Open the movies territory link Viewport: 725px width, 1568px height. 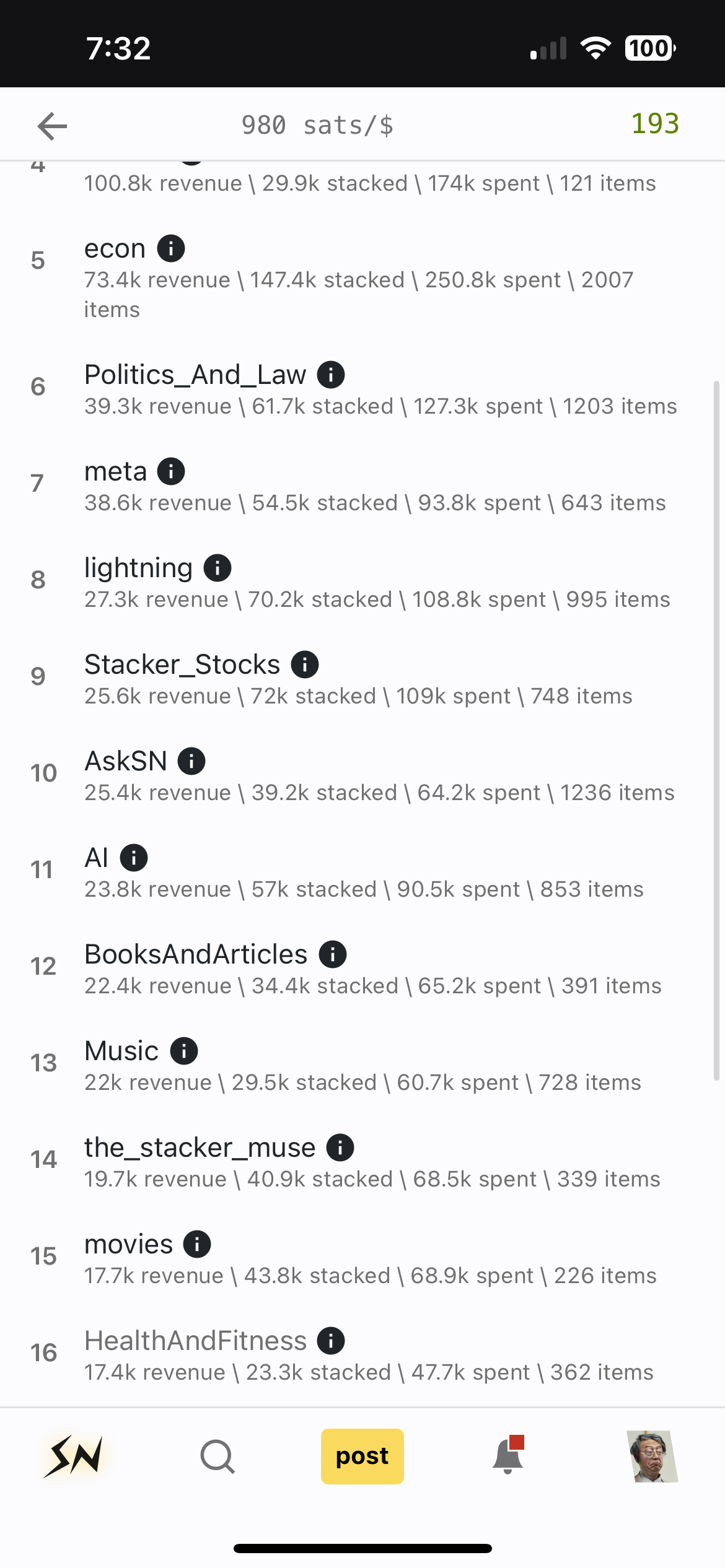click(129, 1244)
